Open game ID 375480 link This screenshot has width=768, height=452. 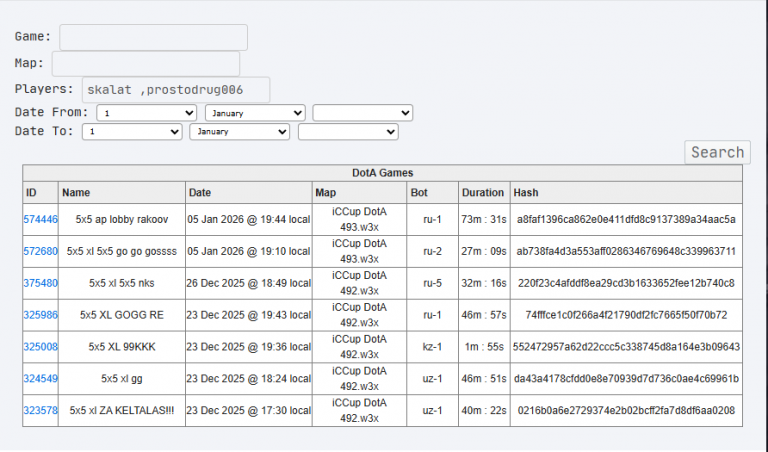(x=41, y=283)
